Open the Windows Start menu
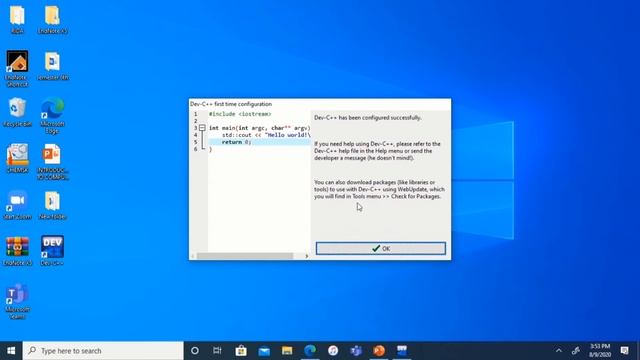 [11, 351]
